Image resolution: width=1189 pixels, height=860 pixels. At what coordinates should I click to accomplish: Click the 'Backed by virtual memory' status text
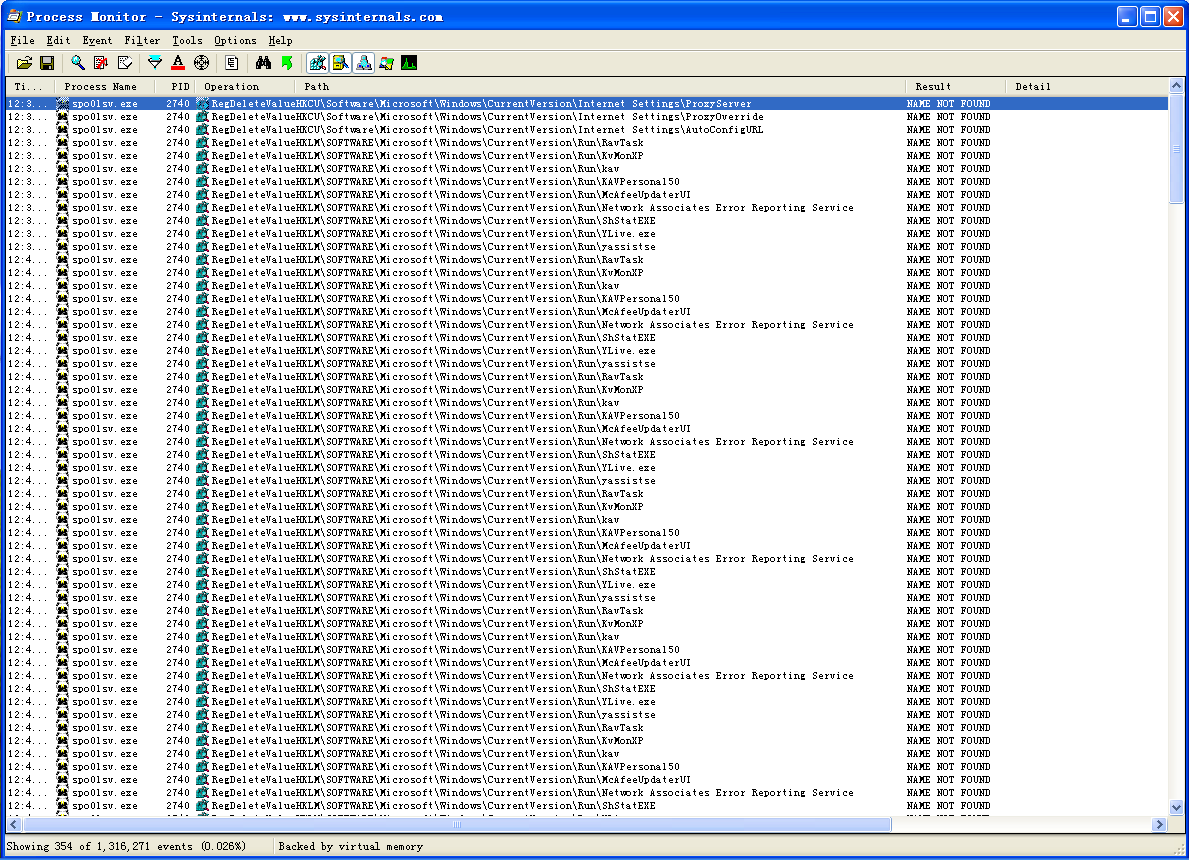[x=350, y=846]
